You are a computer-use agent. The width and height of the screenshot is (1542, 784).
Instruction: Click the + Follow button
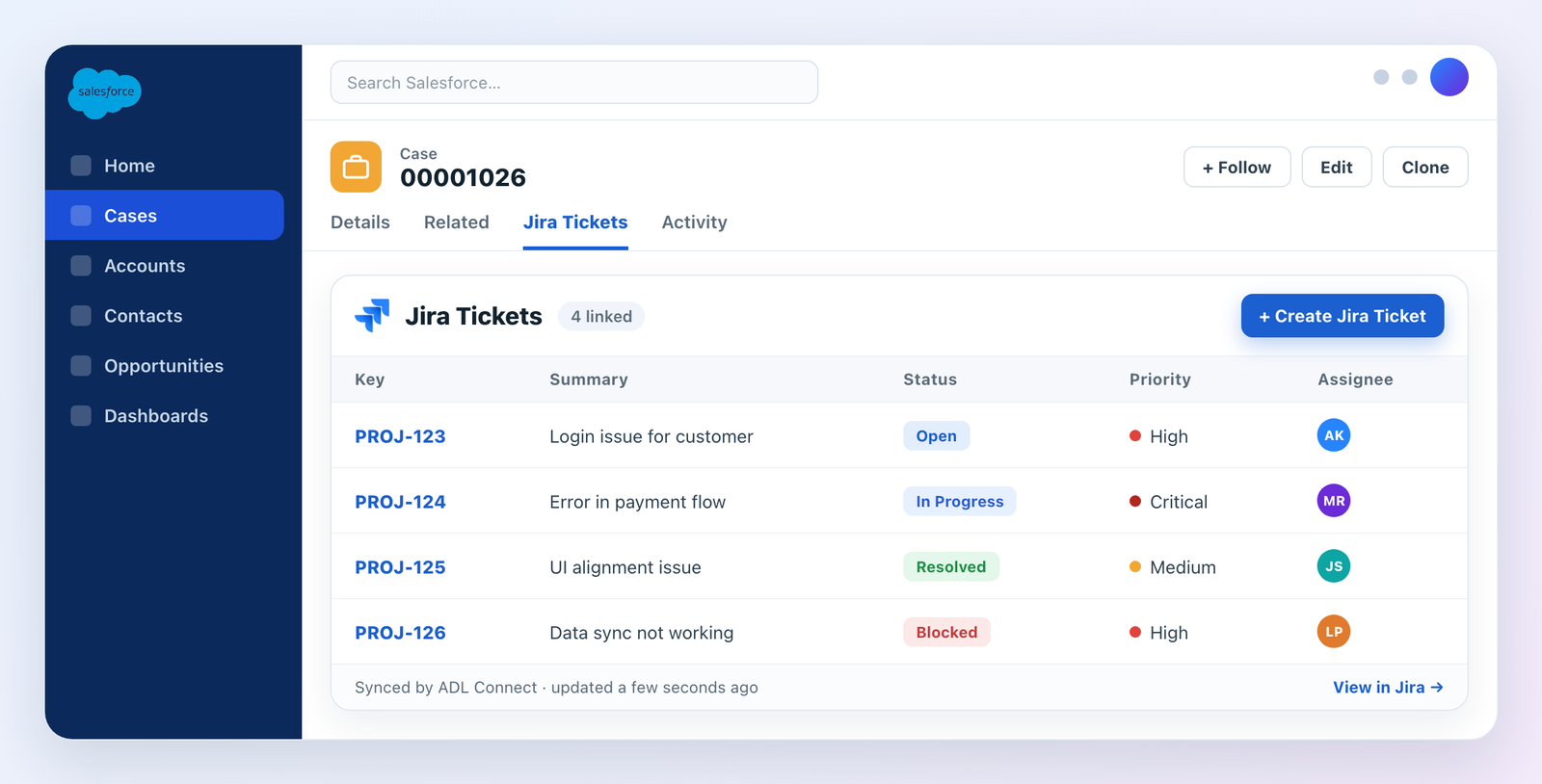pos(1236,167)
